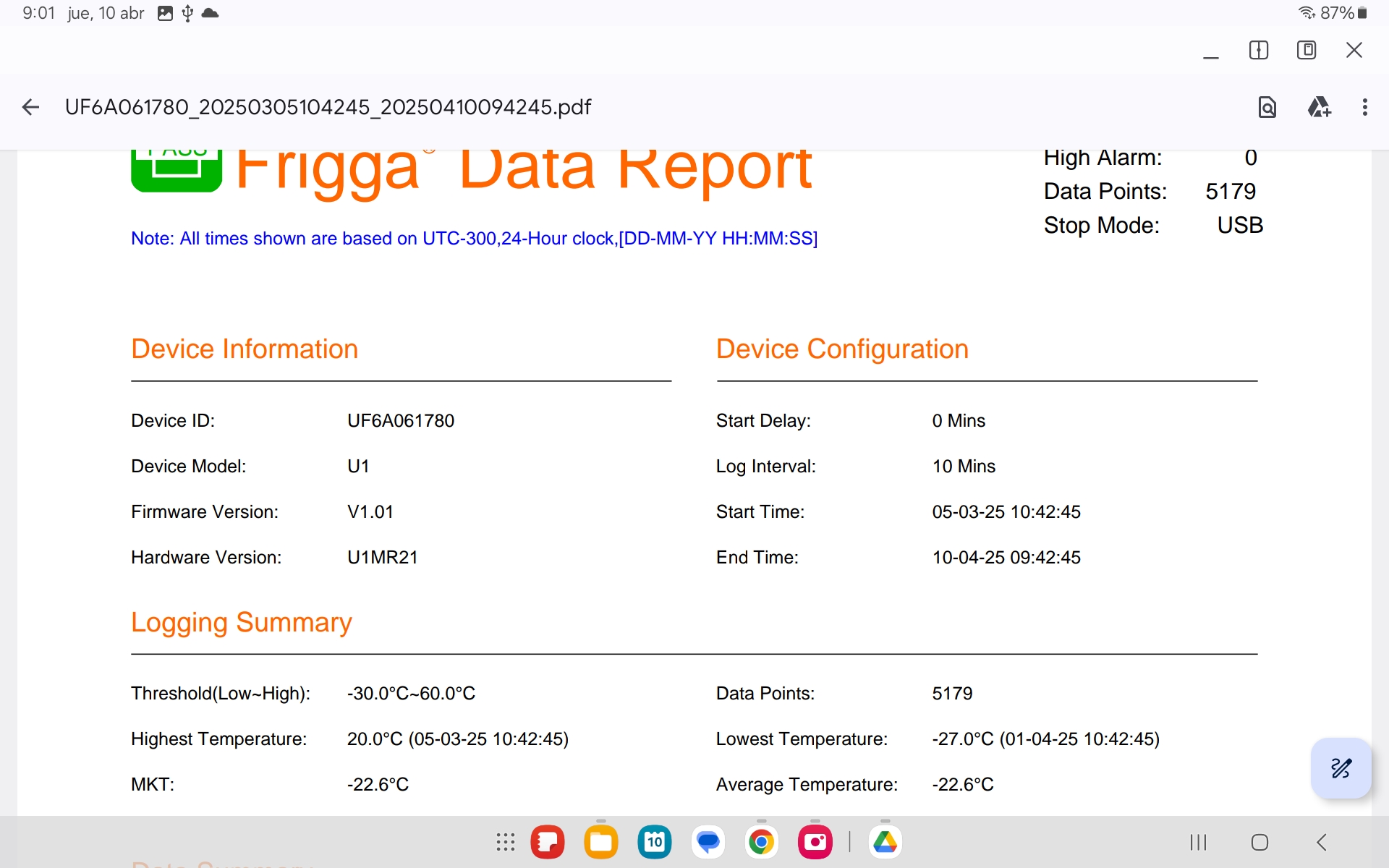Select Device Model value U1
This screenshot has width=1389, height=868.
tap(358, 467)
